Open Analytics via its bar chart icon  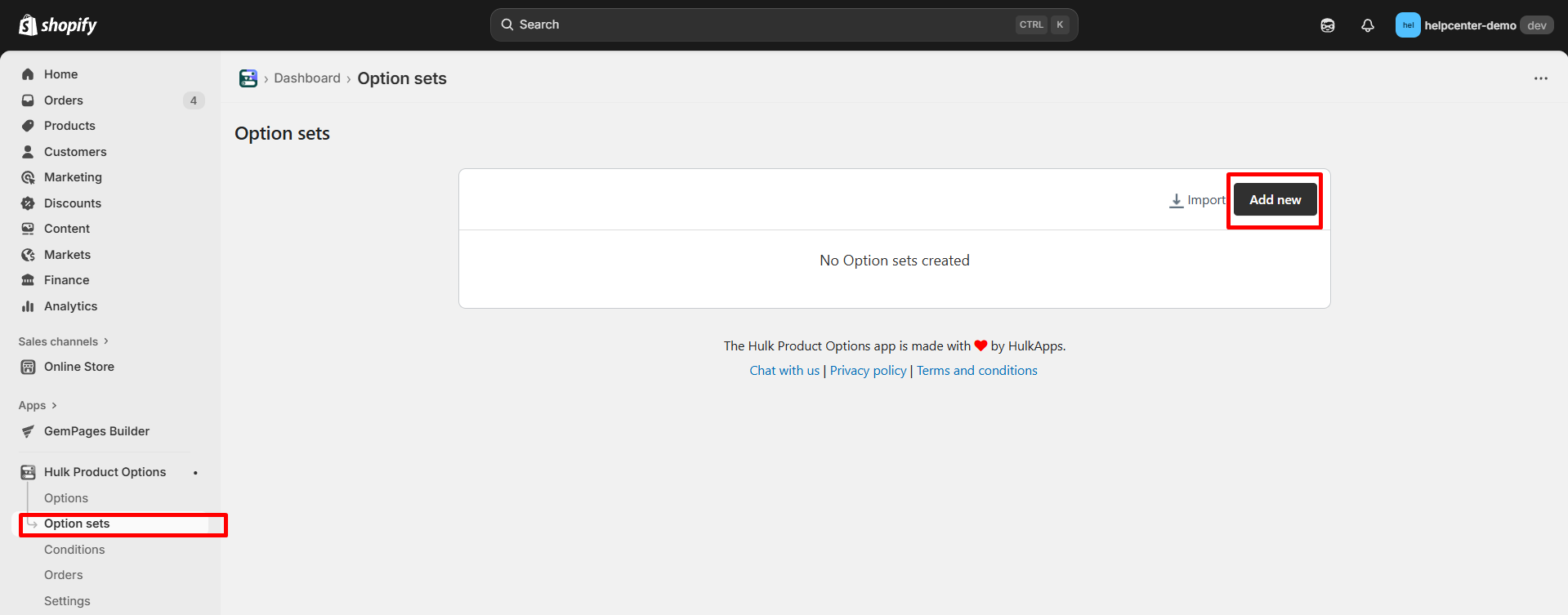click(x=28, y=306)
